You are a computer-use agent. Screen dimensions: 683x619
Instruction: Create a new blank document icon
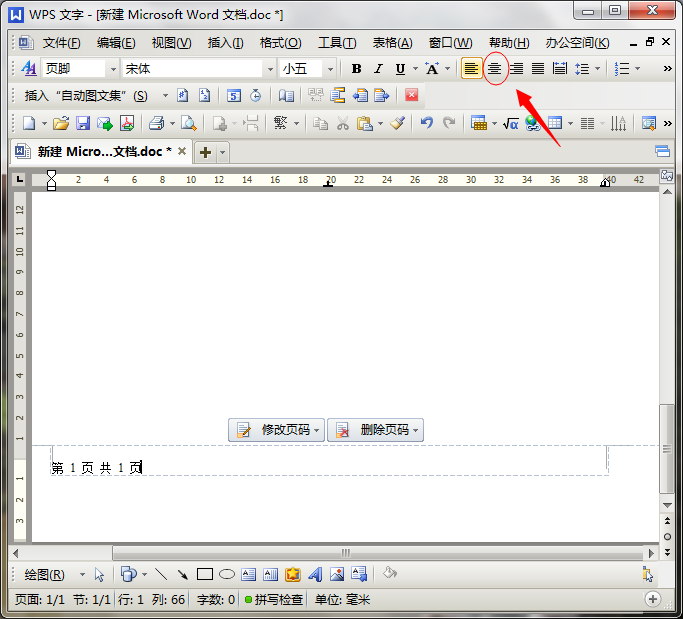29,124
